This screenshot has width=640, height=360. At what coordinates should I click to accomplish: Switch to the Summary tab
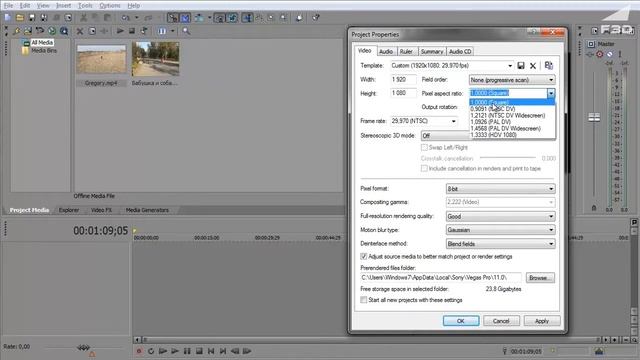[432, 51]
